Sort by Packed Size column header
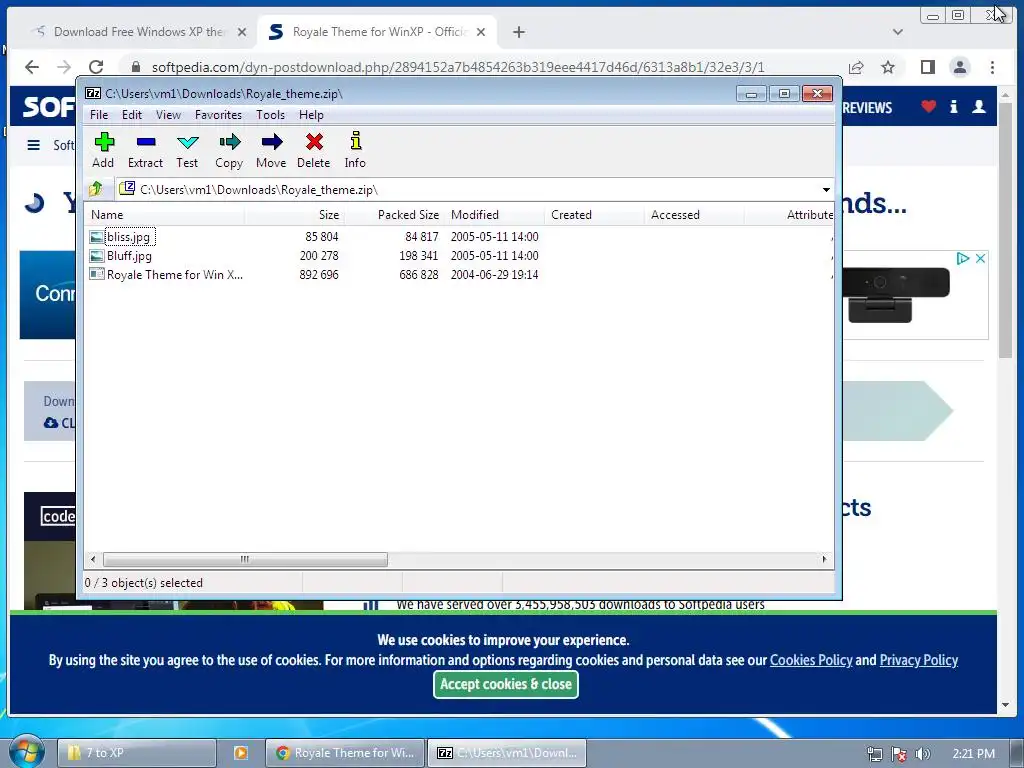Screen dimensions: 1024x768 click(394, 215)
